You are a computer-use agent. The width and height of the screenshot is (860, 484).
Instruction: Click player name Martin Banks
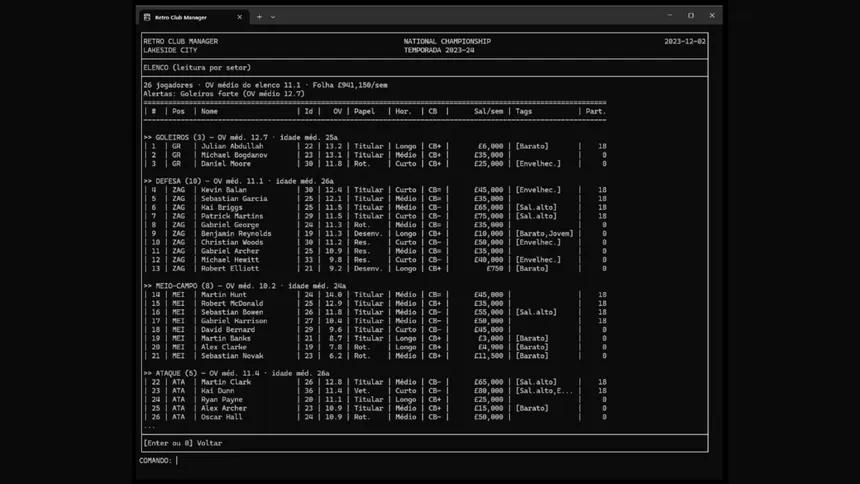226,339
